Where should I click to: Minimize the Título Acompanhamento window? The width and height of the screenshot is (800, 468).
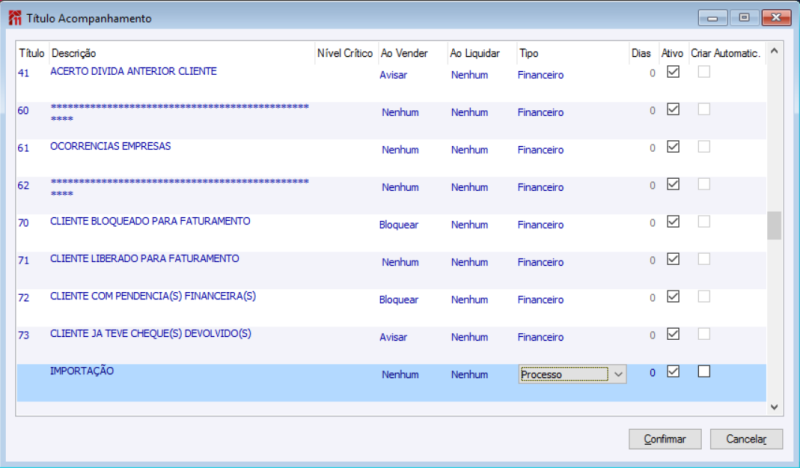pos(713,18)
